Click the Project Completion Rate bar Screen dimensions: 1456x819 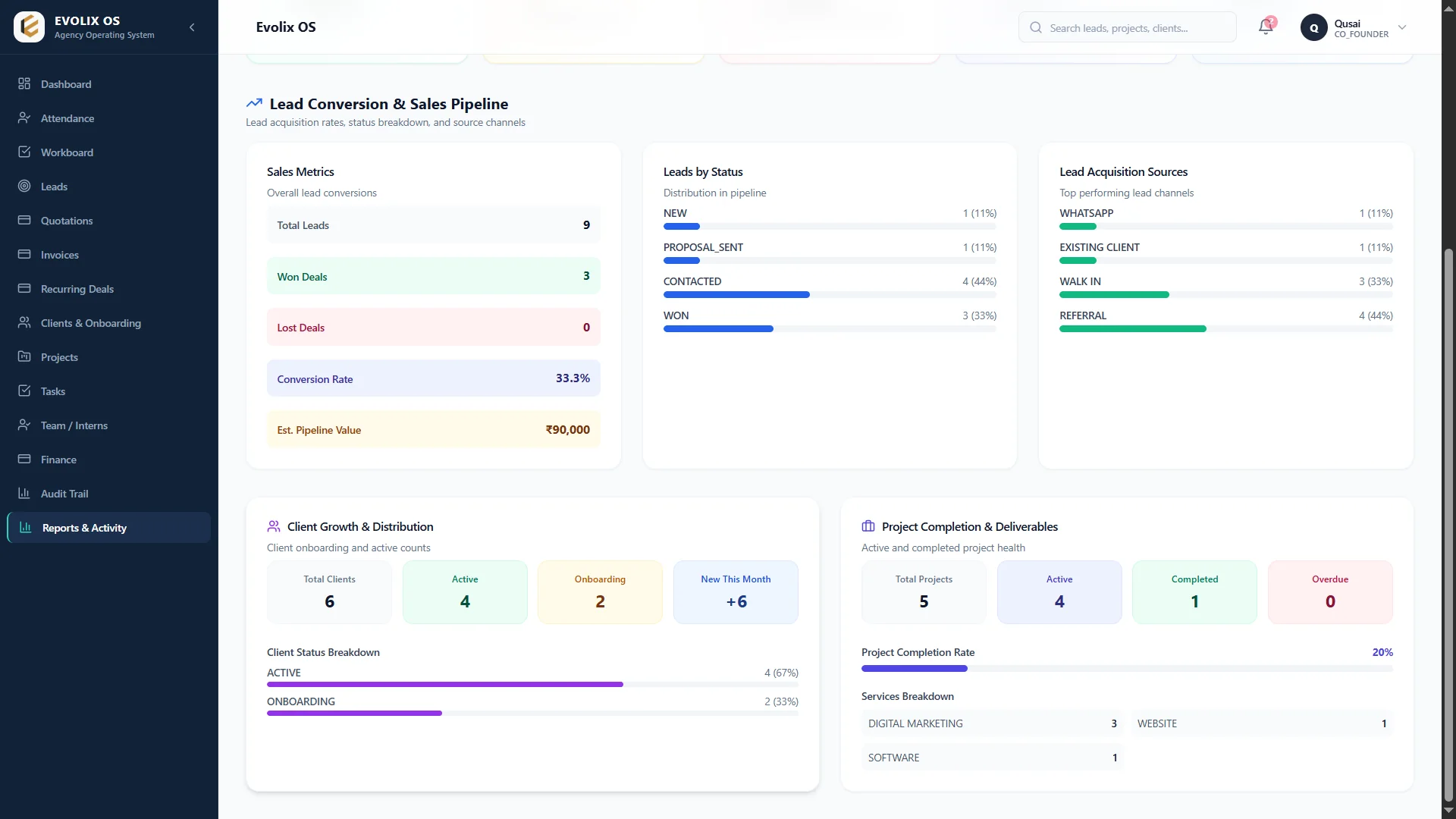click(1127, 668)
